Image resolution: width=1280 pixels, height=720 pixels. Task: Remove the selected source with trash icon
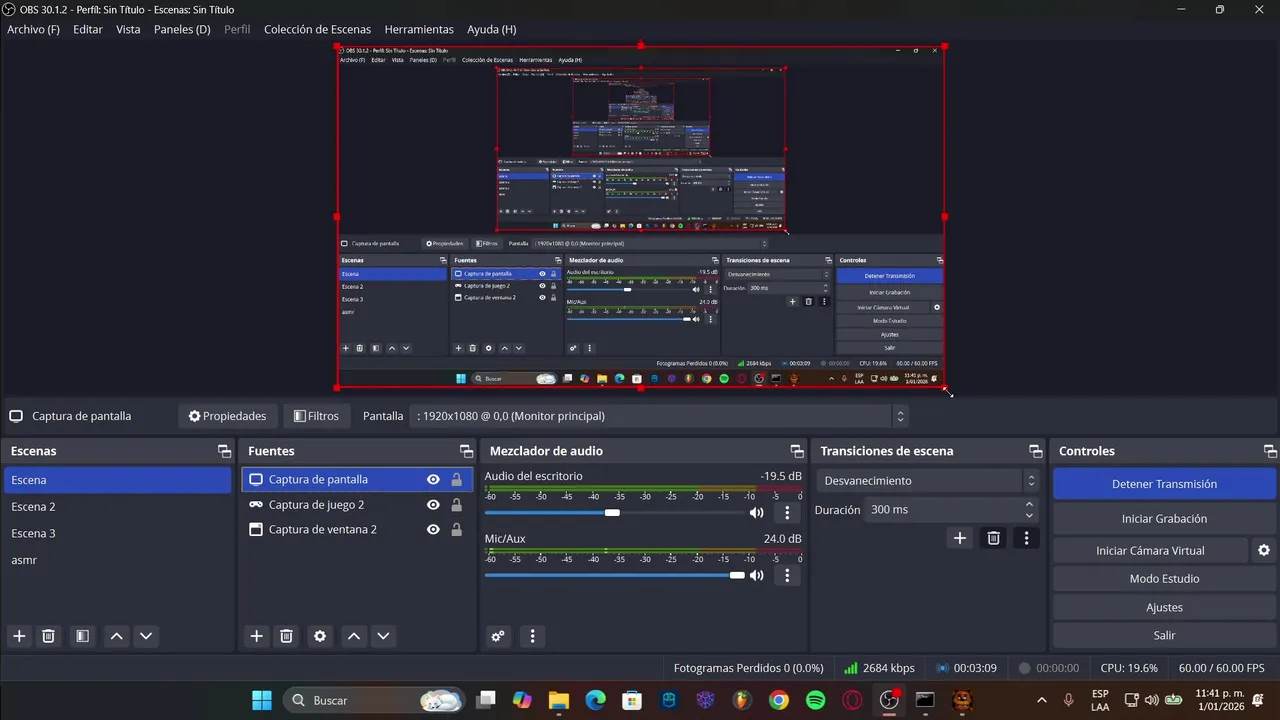[x=286, y=636]
